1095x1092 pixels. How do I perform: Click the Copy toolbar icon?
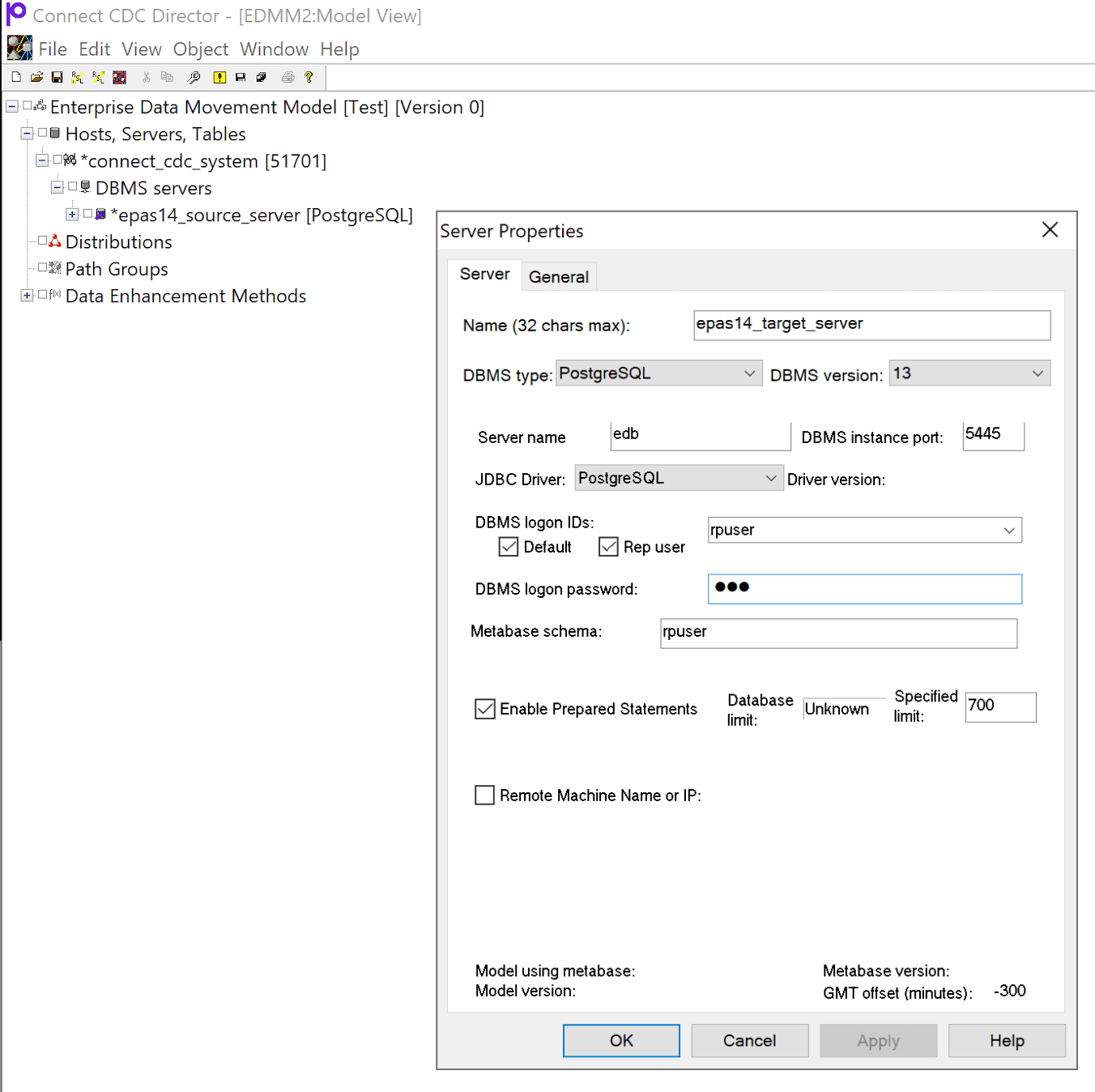pos(167,77)
